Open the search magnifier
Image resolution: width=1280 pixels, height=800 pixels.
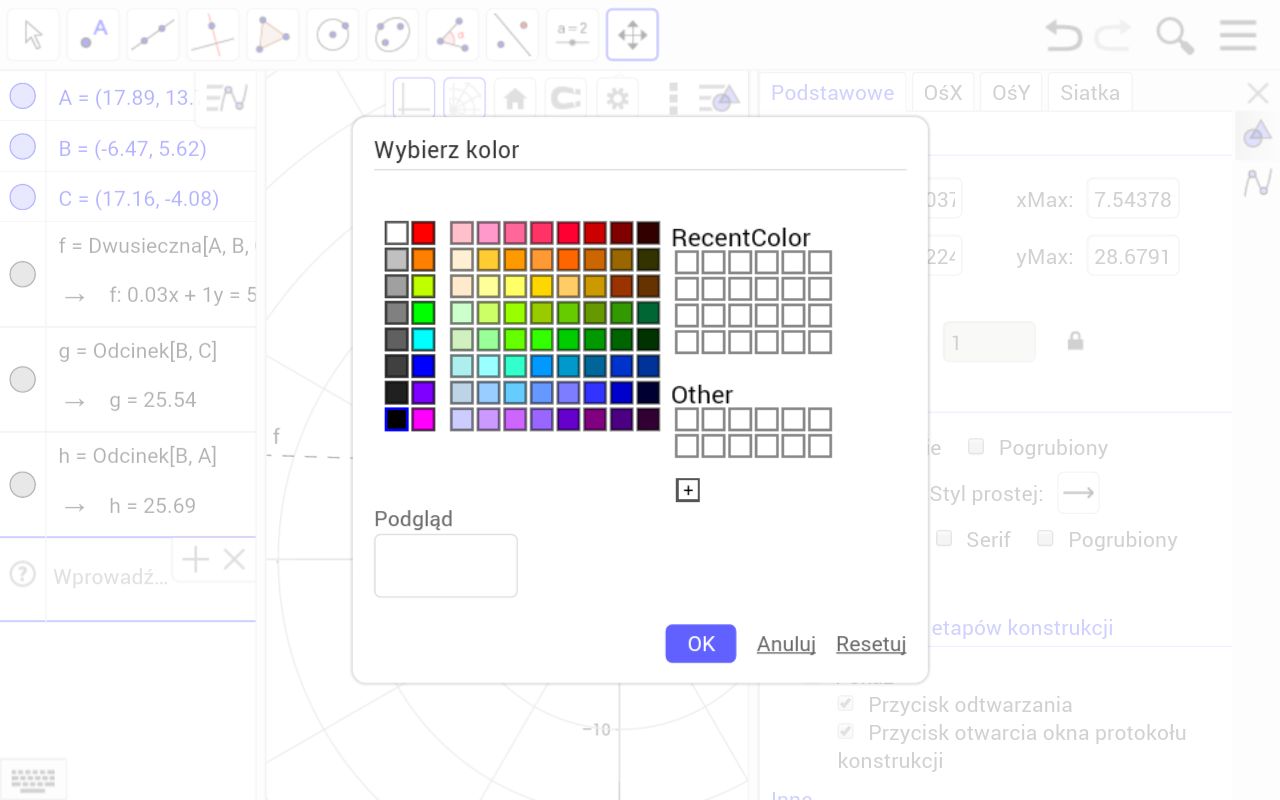tap(1175, 36)
